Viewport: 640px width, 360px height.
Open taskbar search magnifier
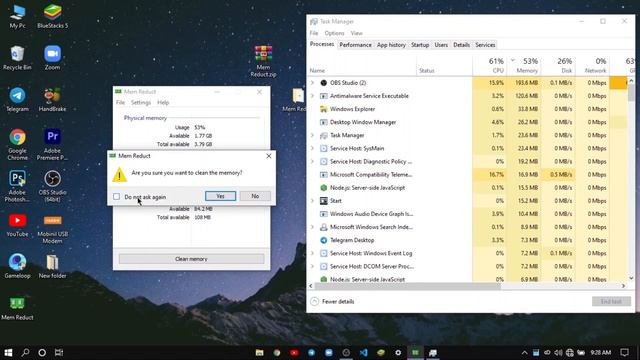coord(25,352)
